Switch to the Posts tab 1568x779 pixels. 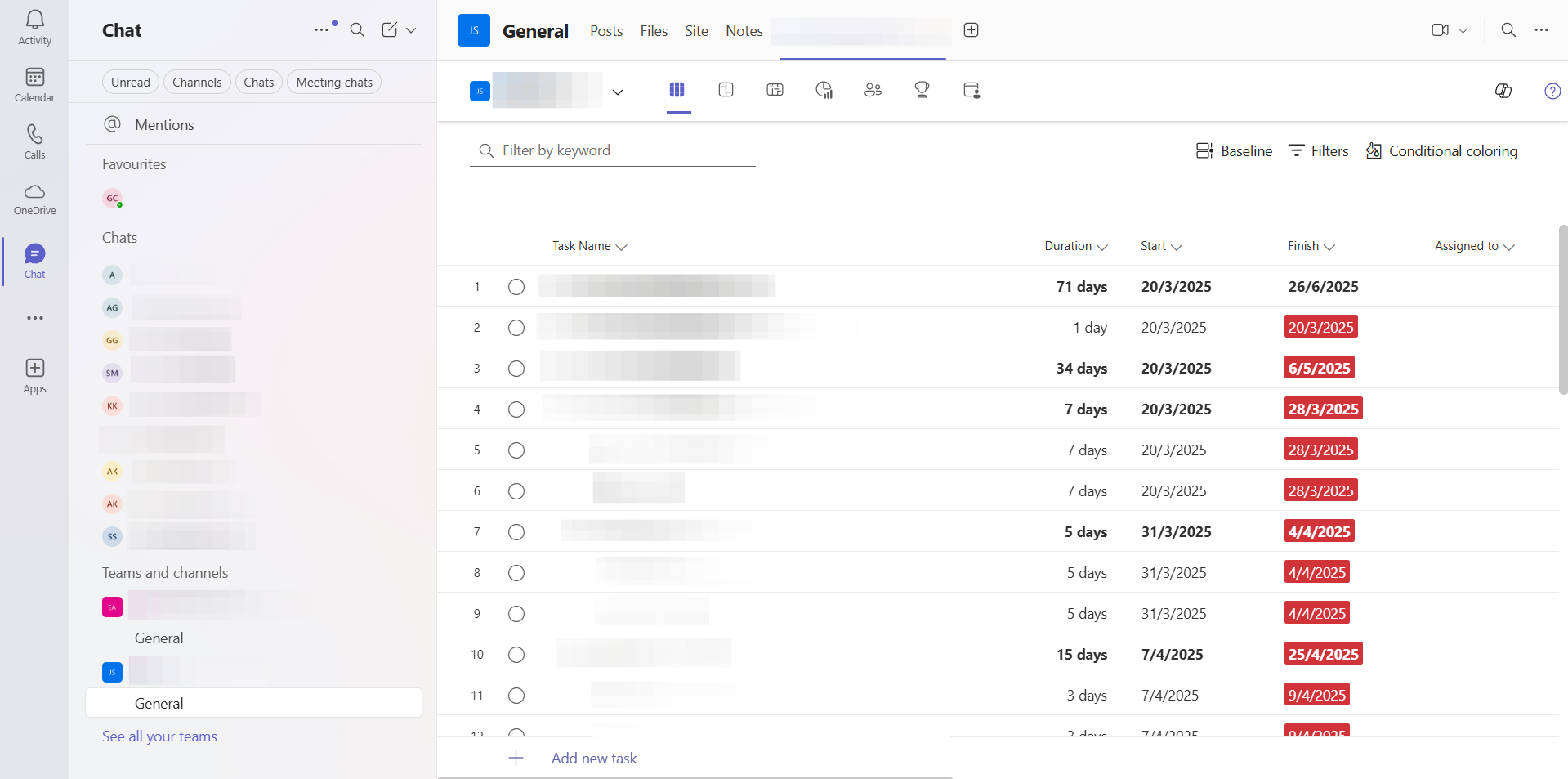click(x=605, y=30)
